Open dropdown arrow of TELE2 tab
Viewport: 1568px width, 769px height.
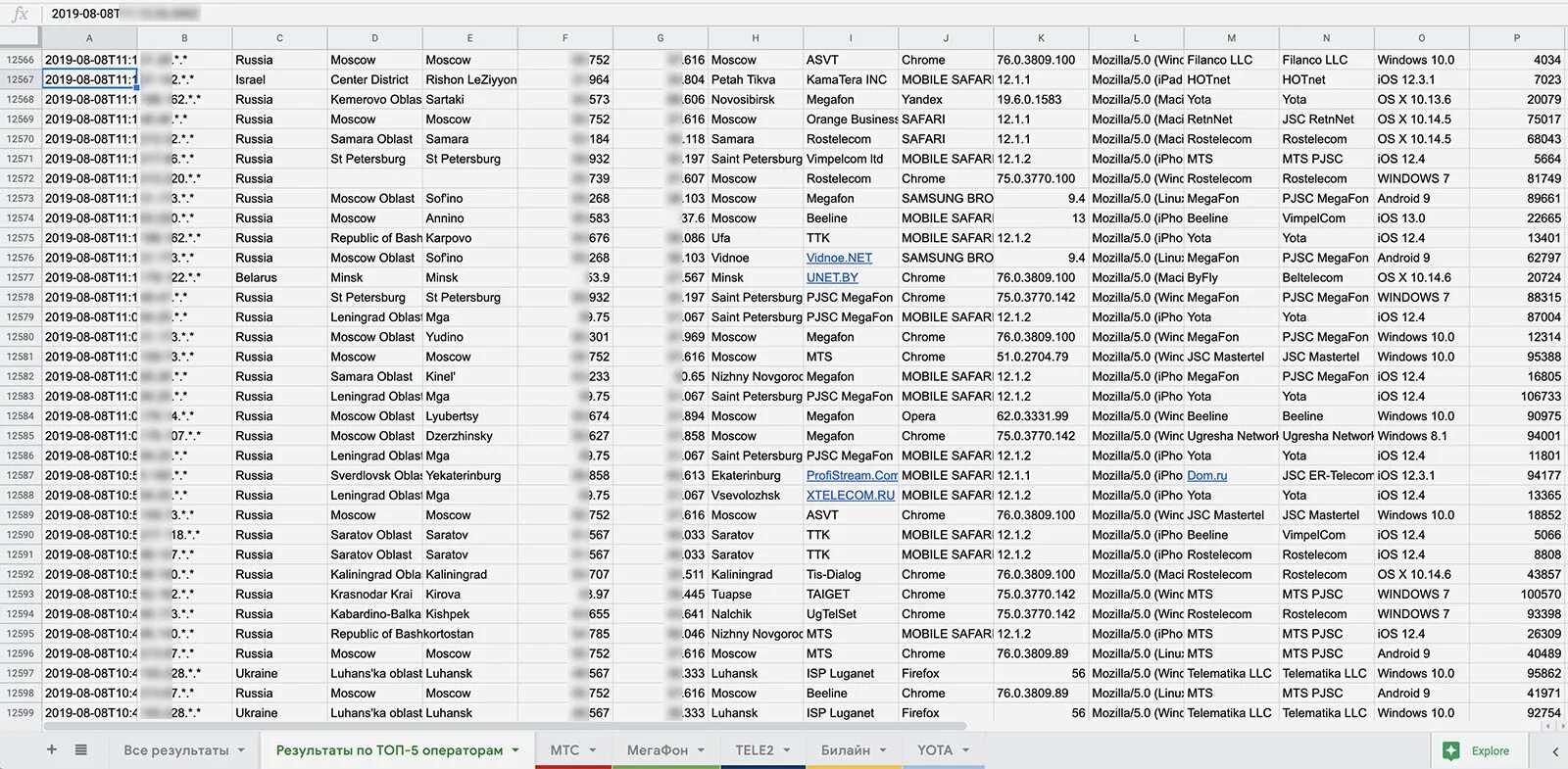coord(787,750)
